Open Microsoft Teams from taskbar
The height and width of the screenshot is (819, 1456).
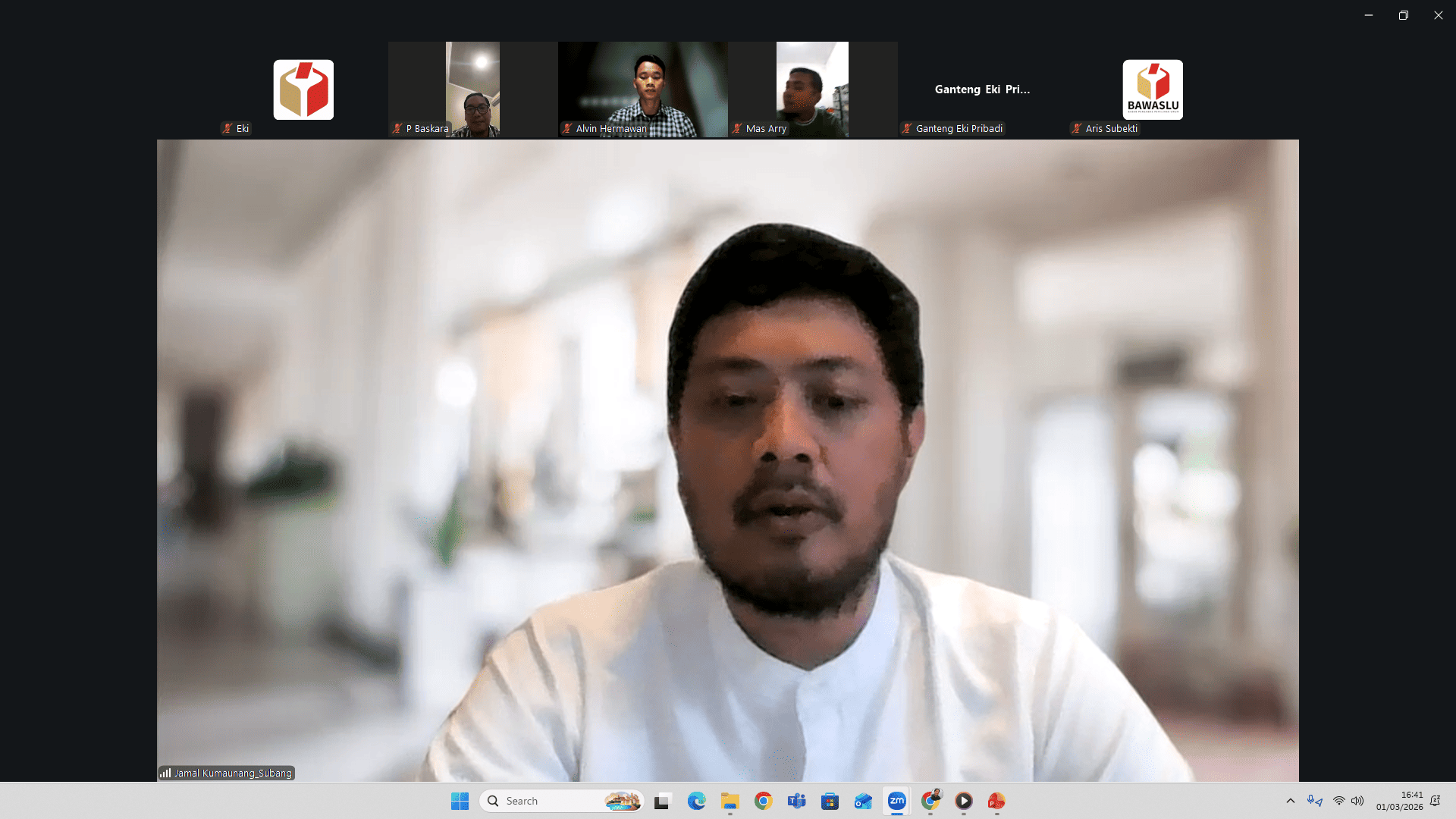(x=796, y=801)
